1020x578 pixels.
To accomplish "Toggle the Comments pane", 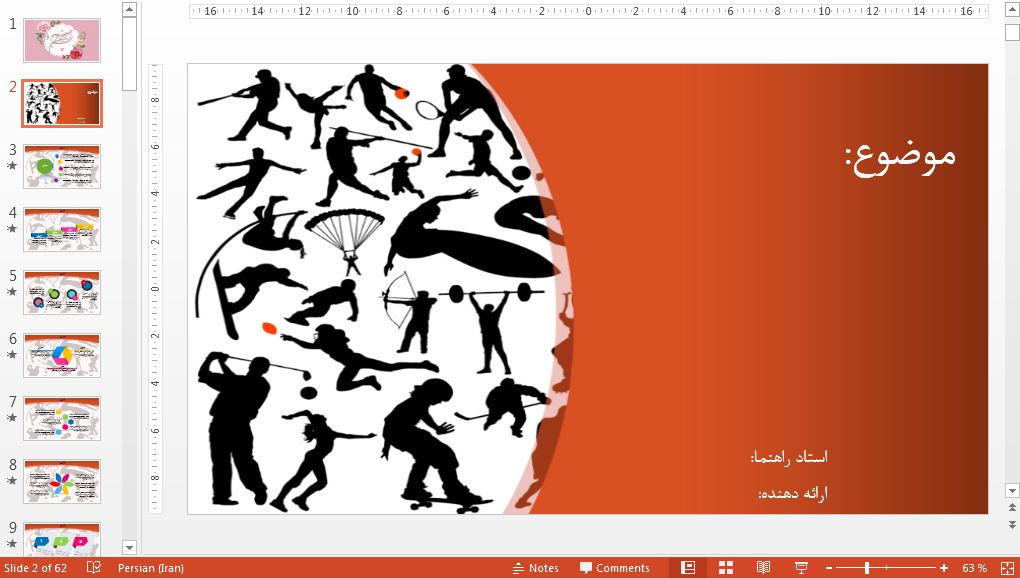I will point(614,568).
